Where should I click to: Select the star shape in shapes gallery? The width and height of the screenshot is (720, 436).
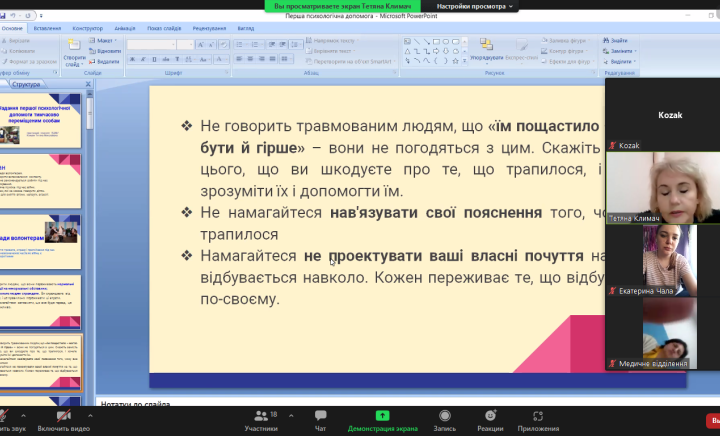[x=456, y=61]
